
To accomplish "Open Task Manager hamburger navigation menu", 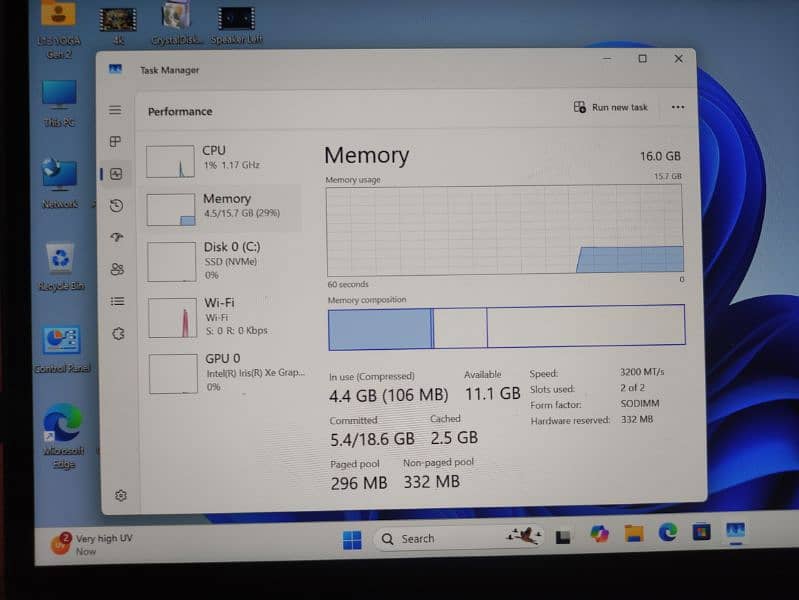I will coord(115,110).
